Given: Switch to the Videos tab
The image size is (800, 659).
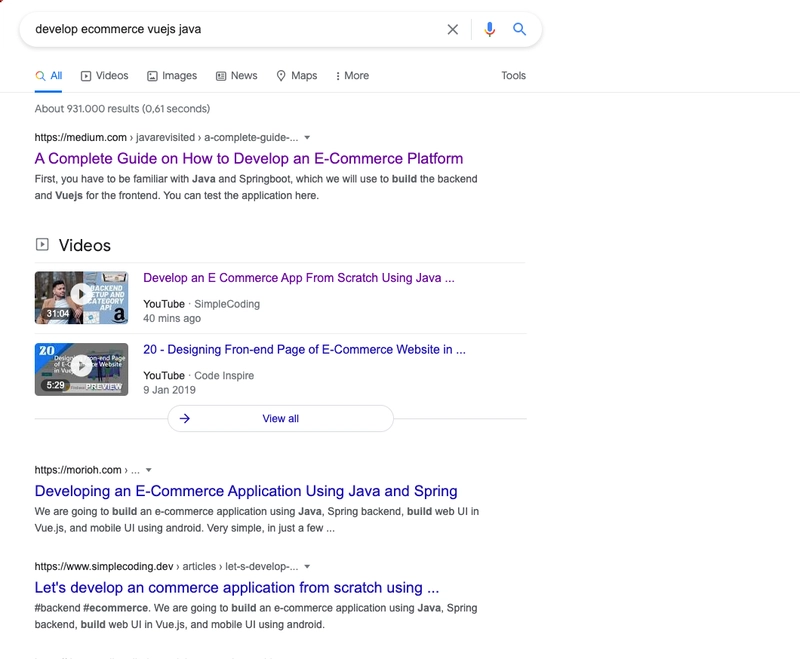Looking at the screenshot, I should click(x=105, y=76).
